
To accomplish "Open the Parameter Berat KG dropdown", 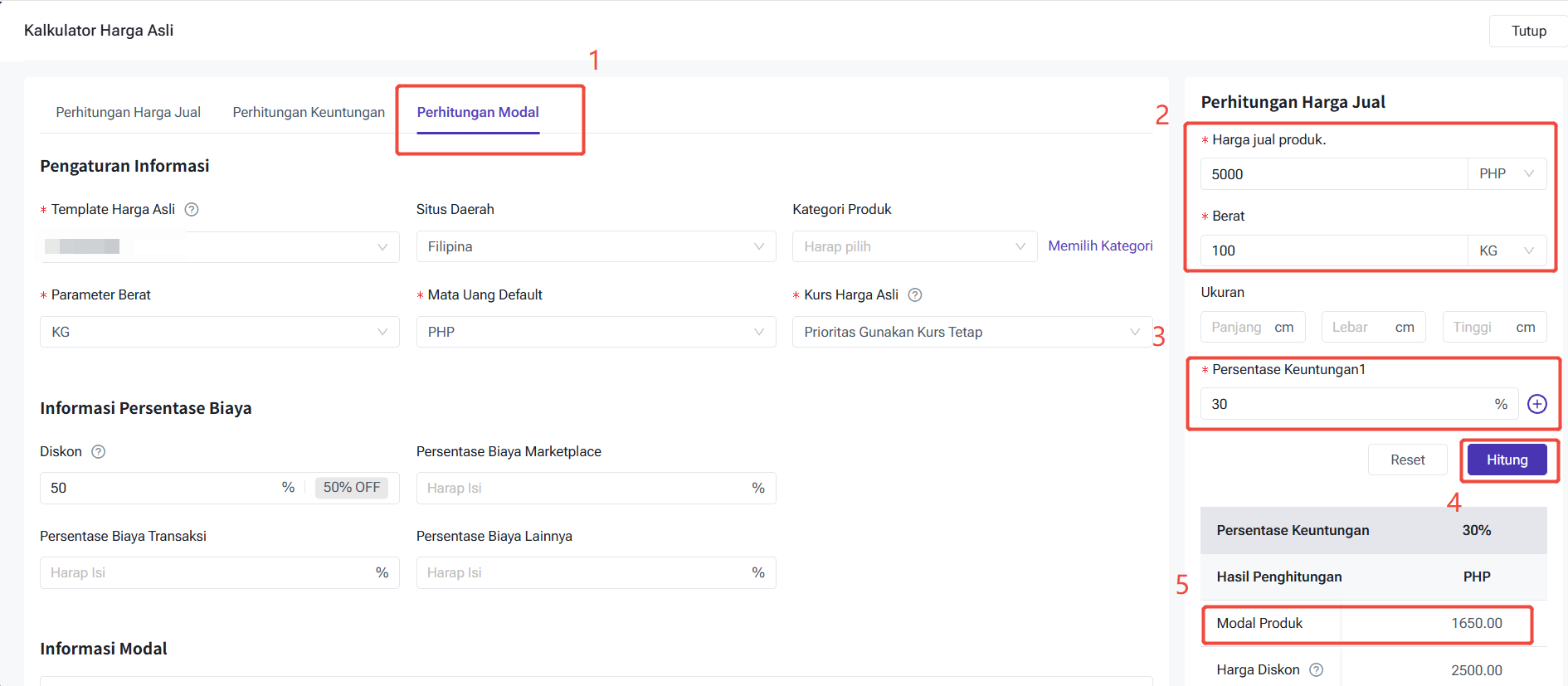I will pos(219,333).
